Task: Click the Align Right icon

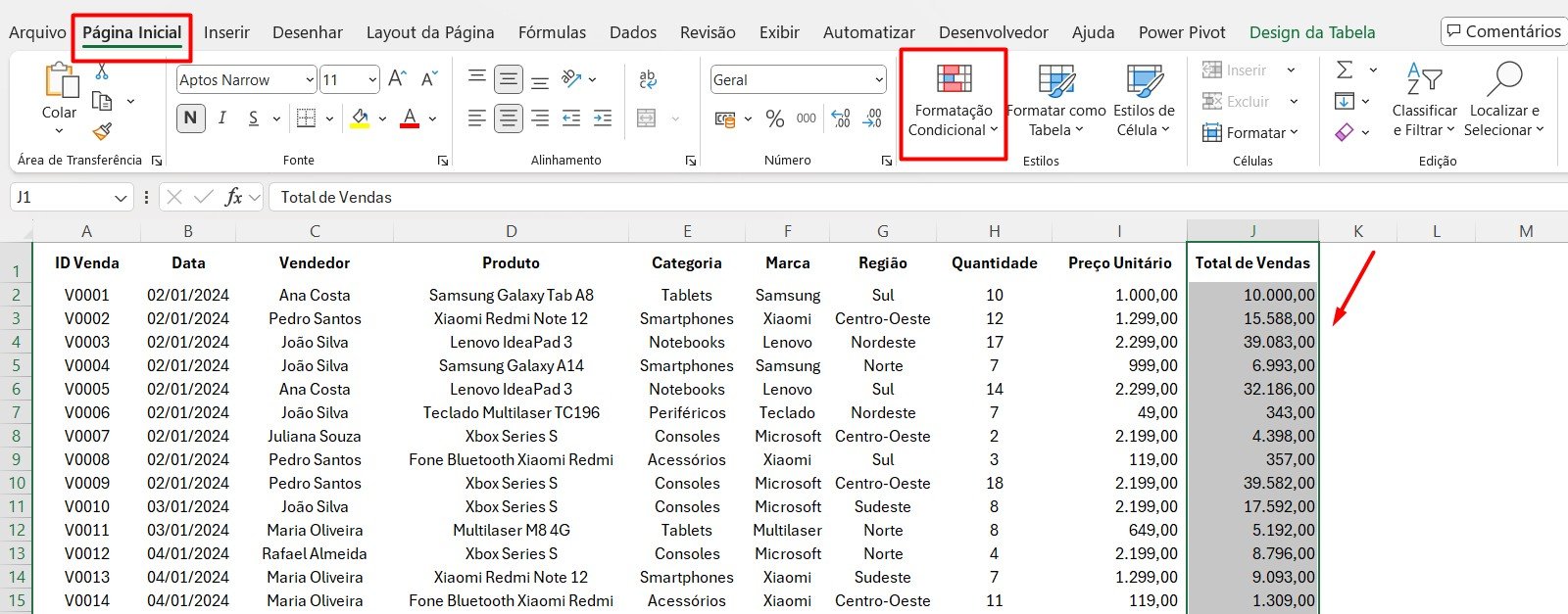Action: click(539, 118)
